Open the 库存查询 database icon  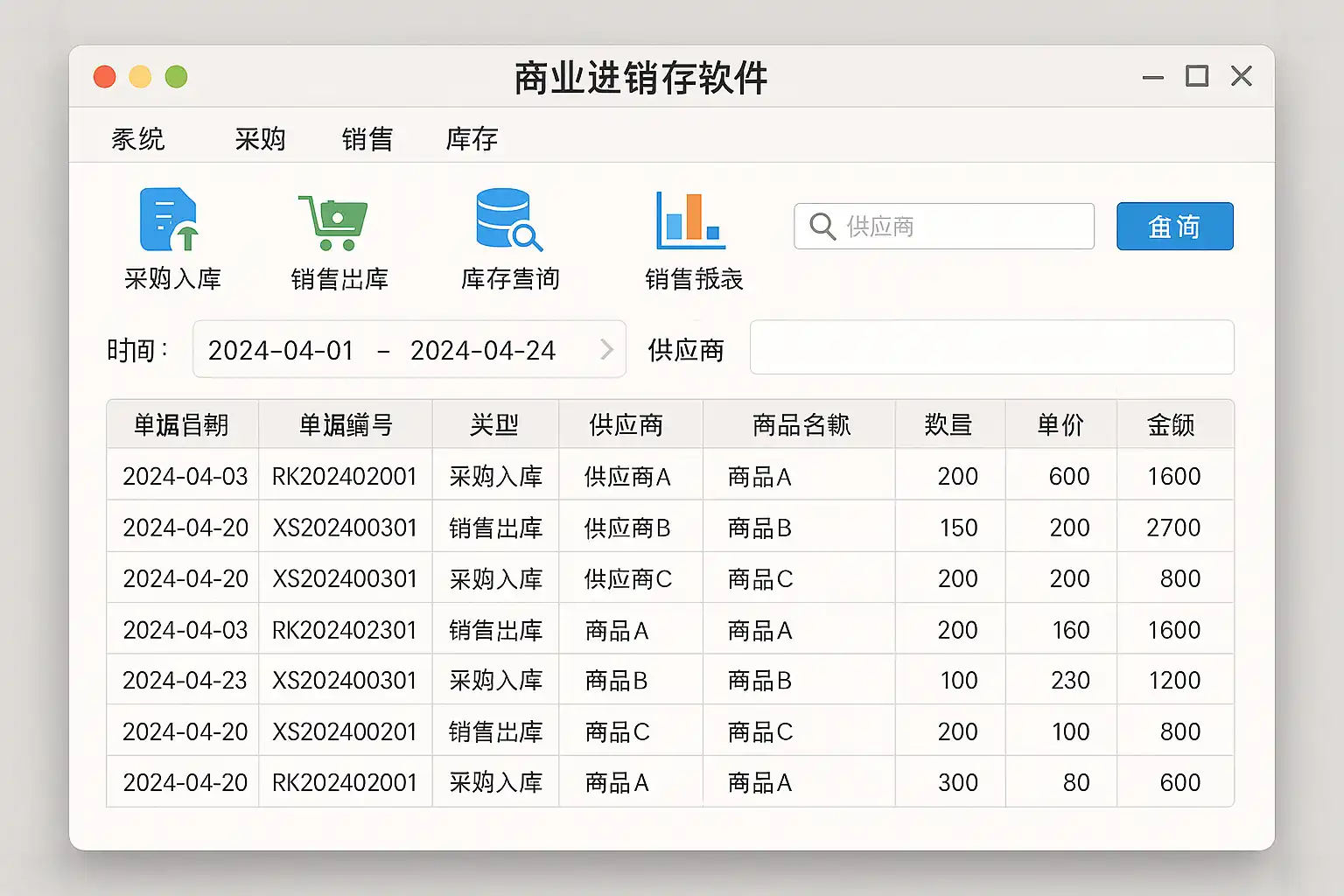507,220
